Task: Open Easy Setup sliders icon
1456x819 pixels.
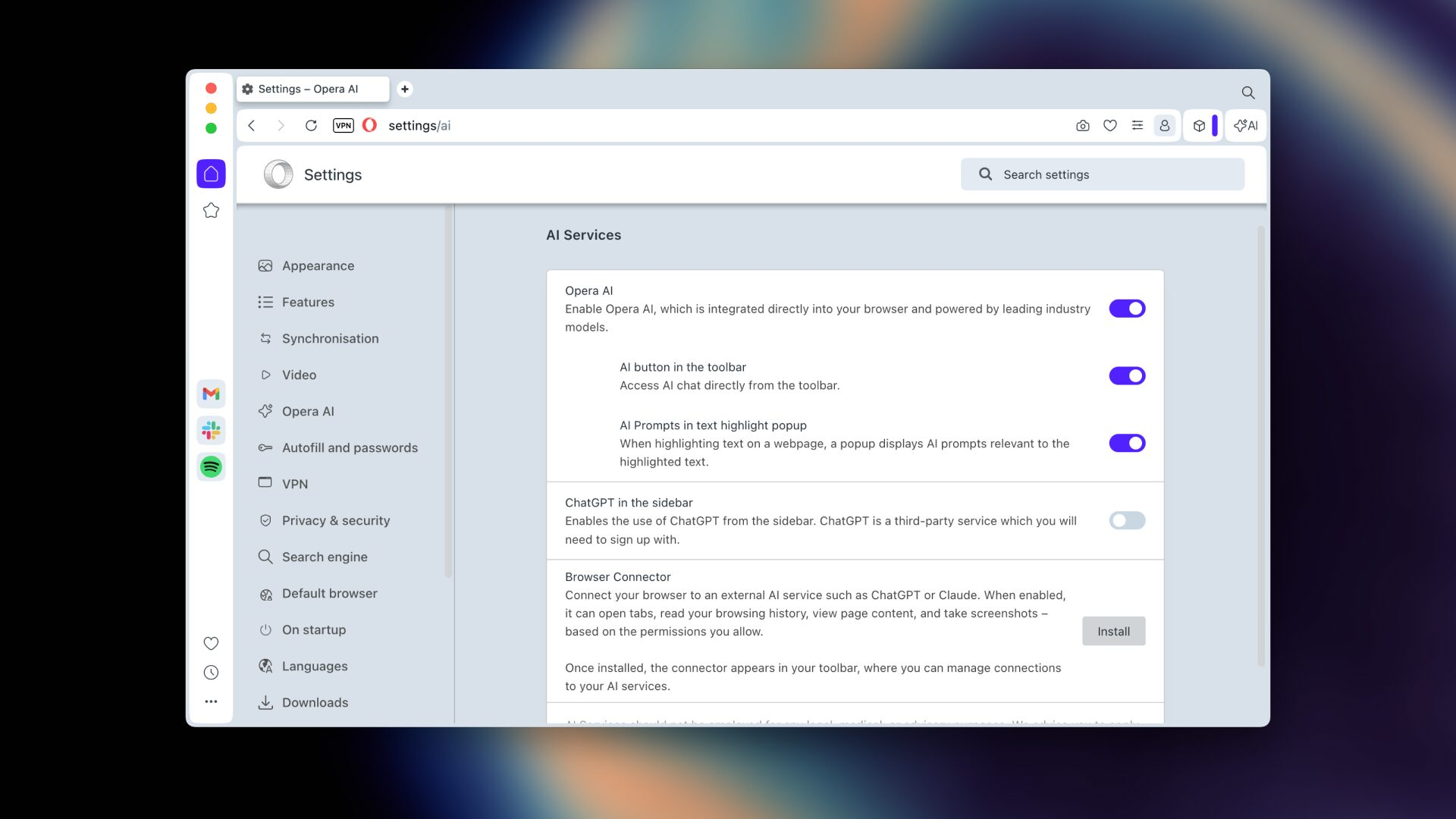Action: (x=1137, y=125)
